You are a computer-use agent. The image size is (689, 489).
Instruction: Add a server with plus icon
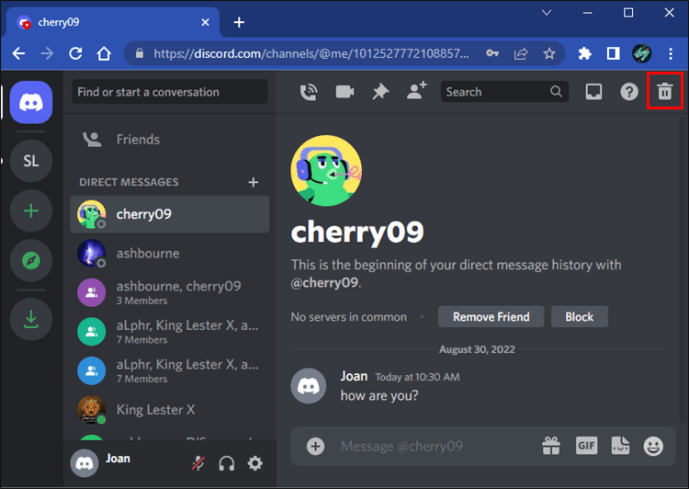pyautogui.click(x=31, y=211)
